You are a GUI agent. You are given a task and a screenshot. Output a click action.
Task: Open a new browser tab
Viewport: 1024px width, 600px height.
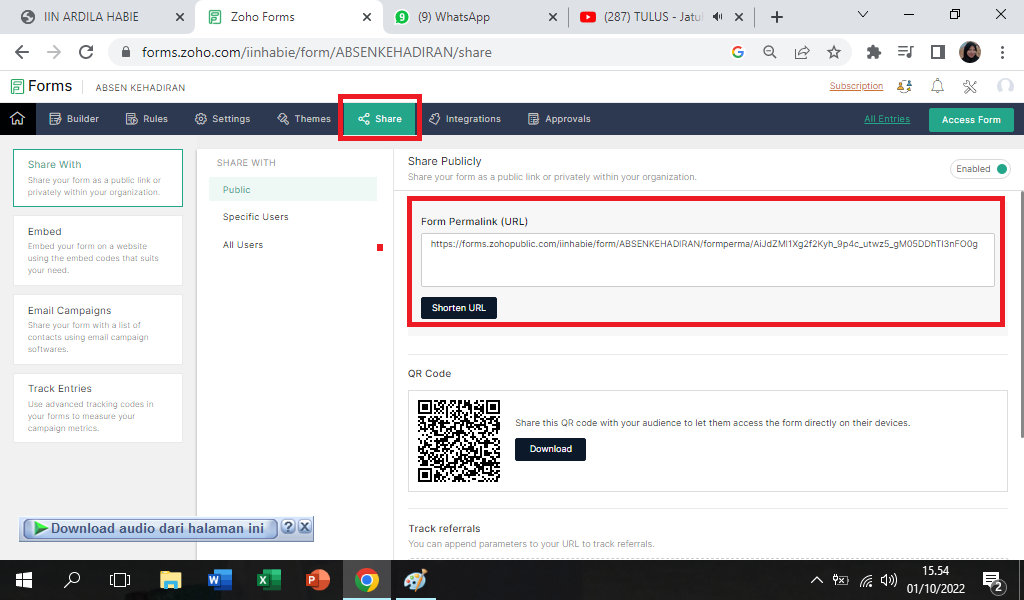pyautogui.click(x=776, y=17)
